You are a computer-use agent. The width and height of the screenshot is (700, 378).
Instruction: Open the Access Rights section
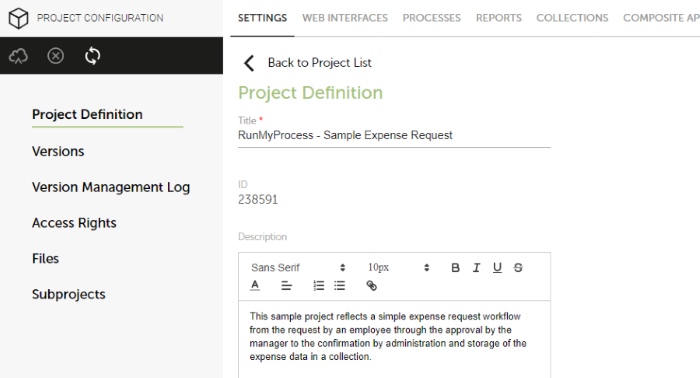pos(74,223)
